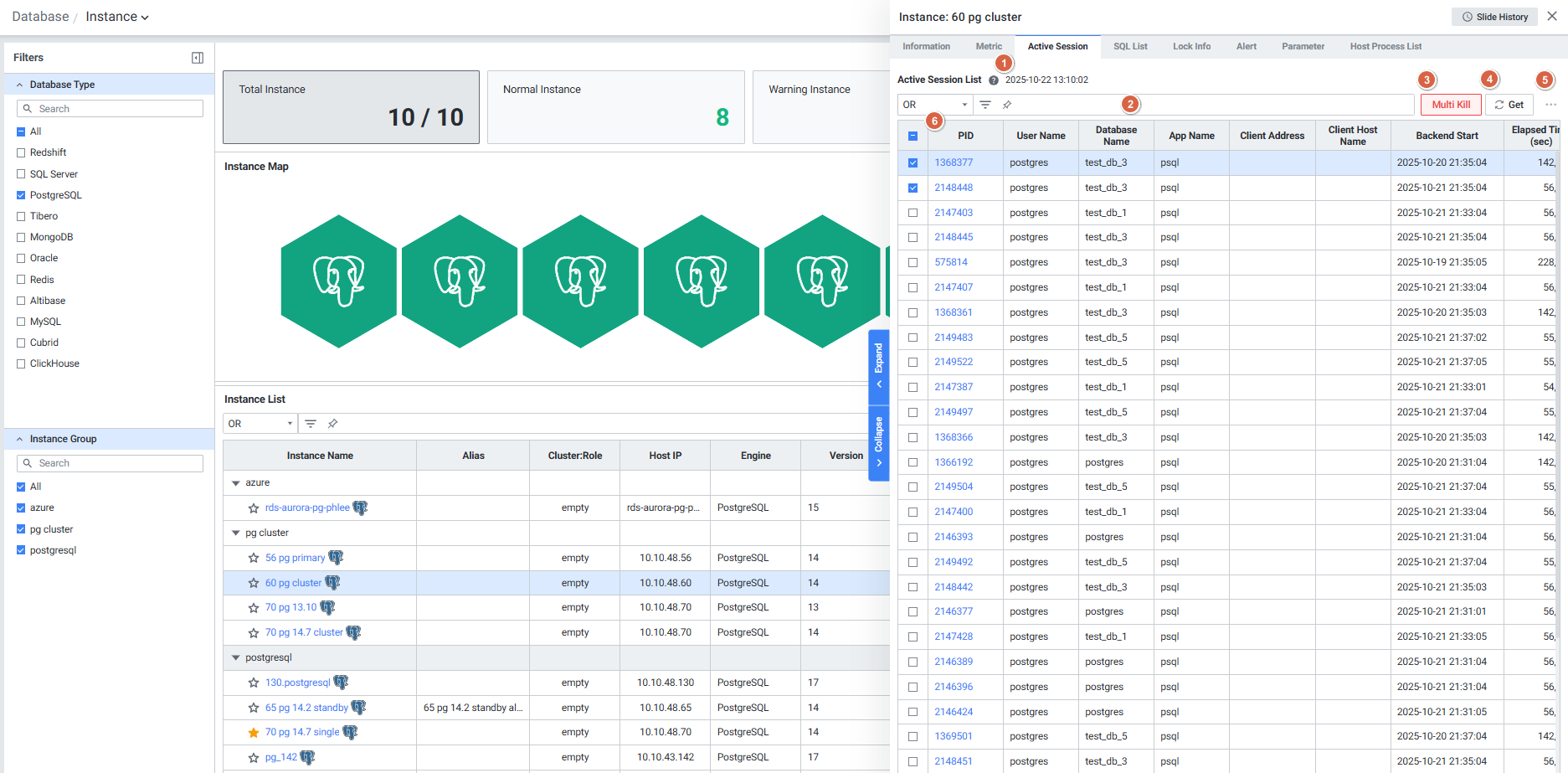Click the Expand slide panel handle

pos(878,365)
